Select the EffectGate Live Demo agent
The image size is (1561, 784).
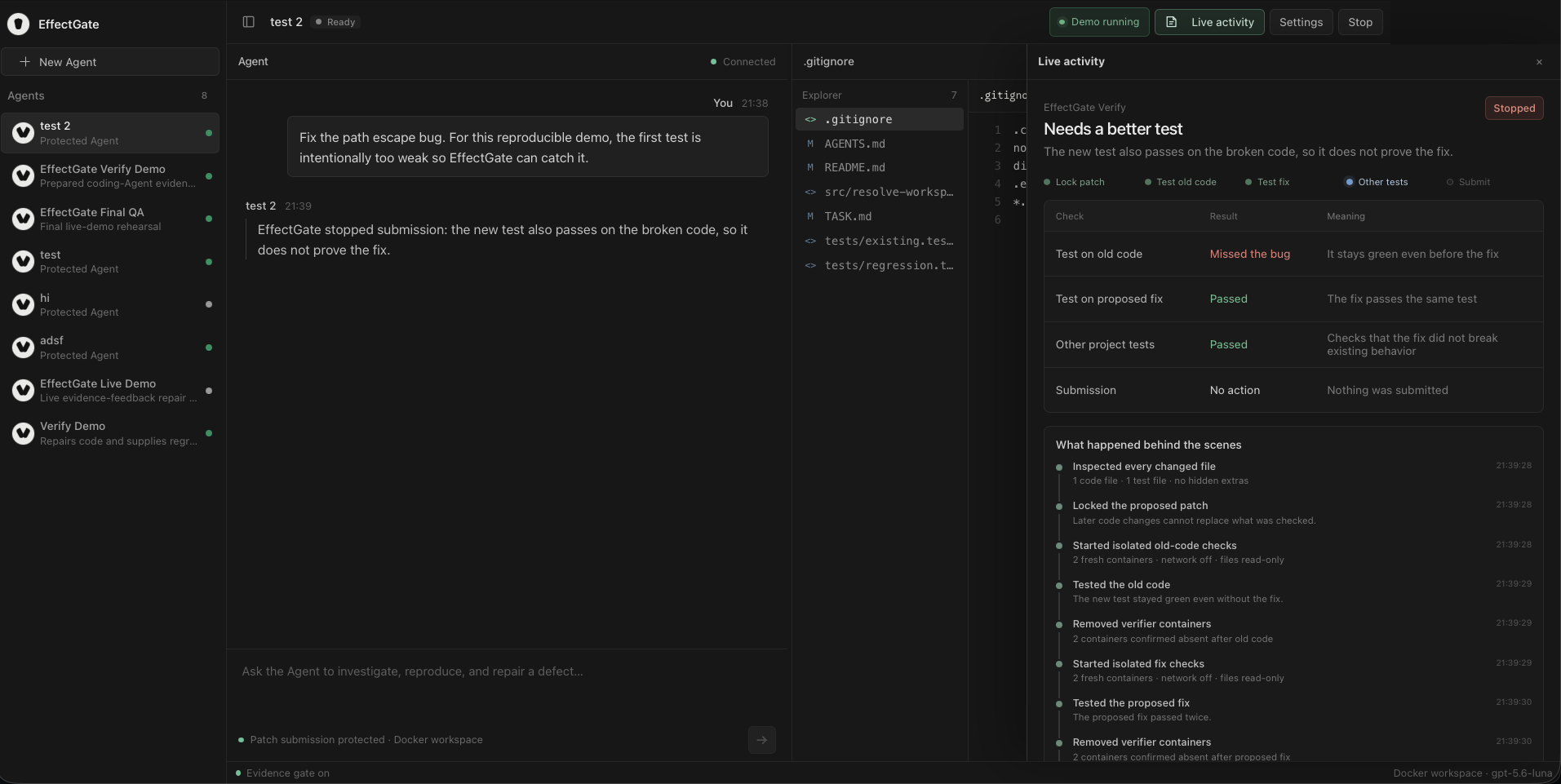(x=110, y=391)
